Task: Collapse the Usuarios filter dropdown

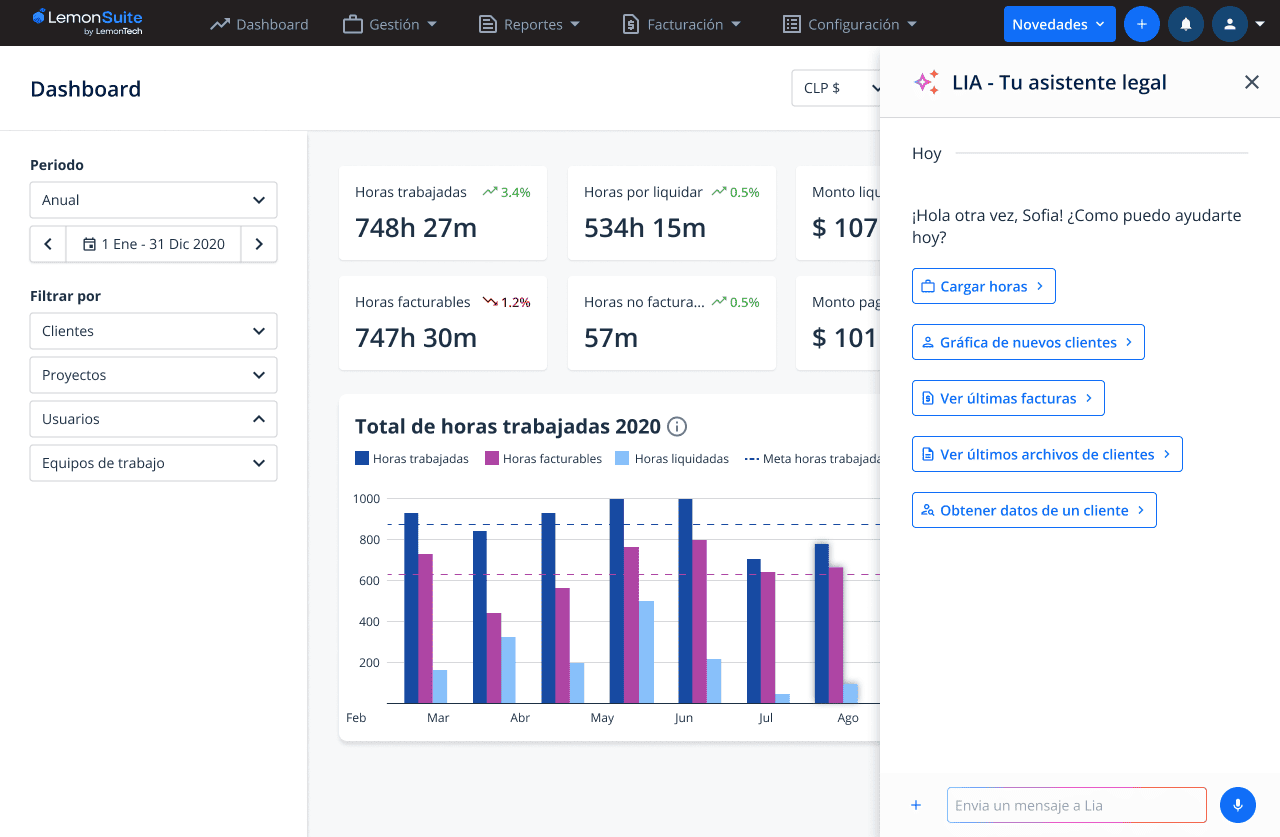Action: point(153,419)
